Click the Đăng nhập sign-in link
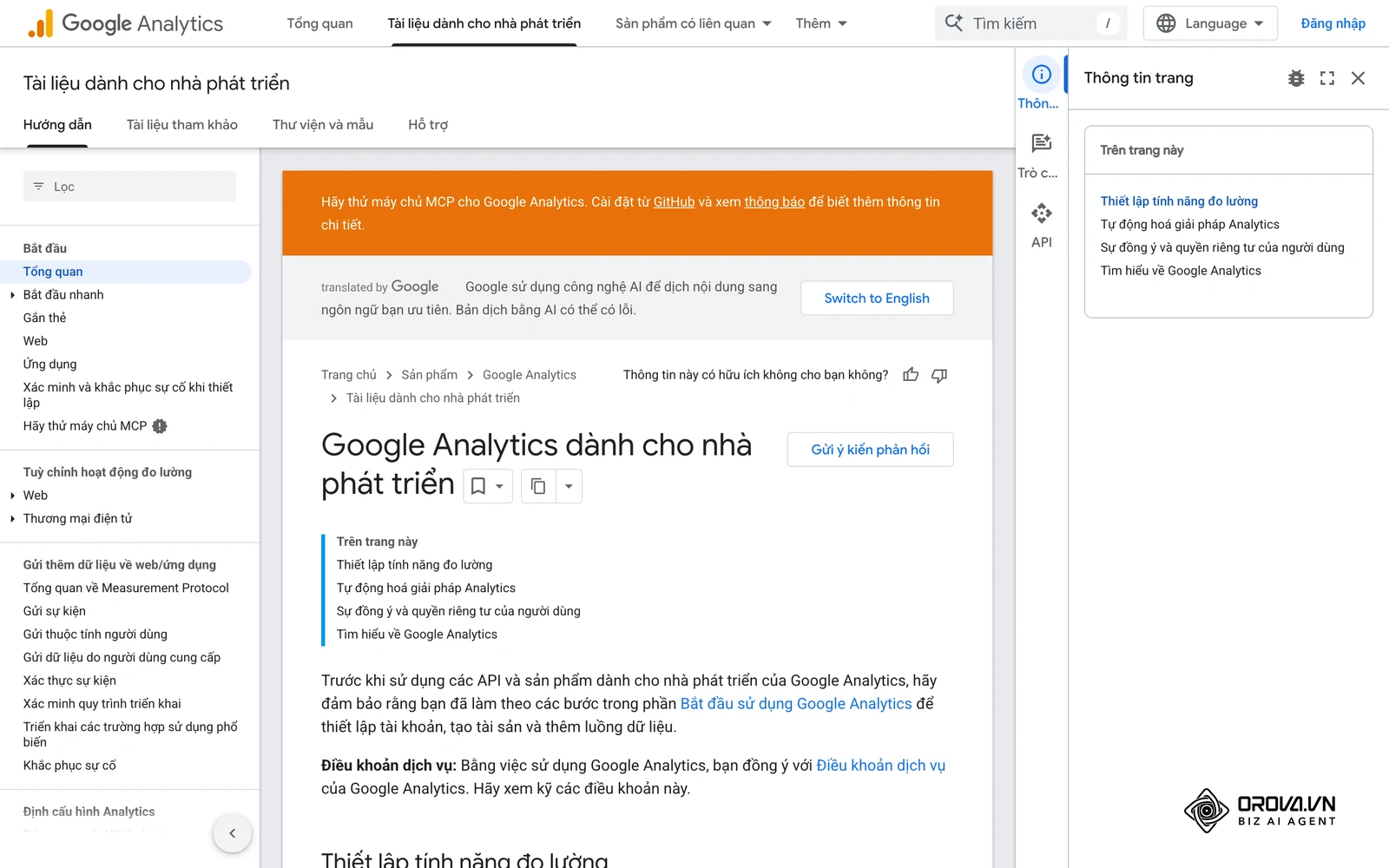The image size is (1389, 868). [x=1333, y=23]
